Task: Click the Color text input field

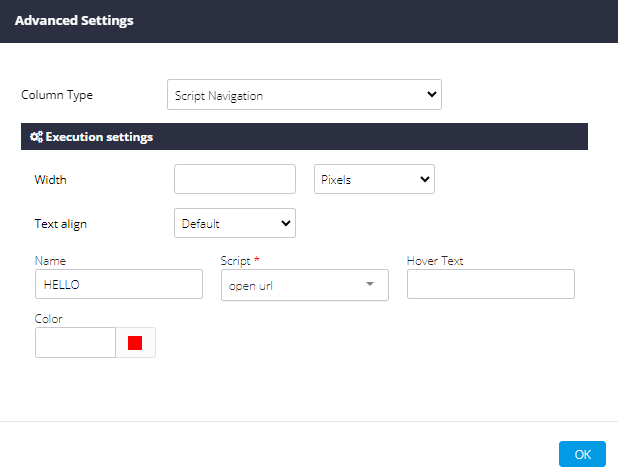Action: (75, 343)
